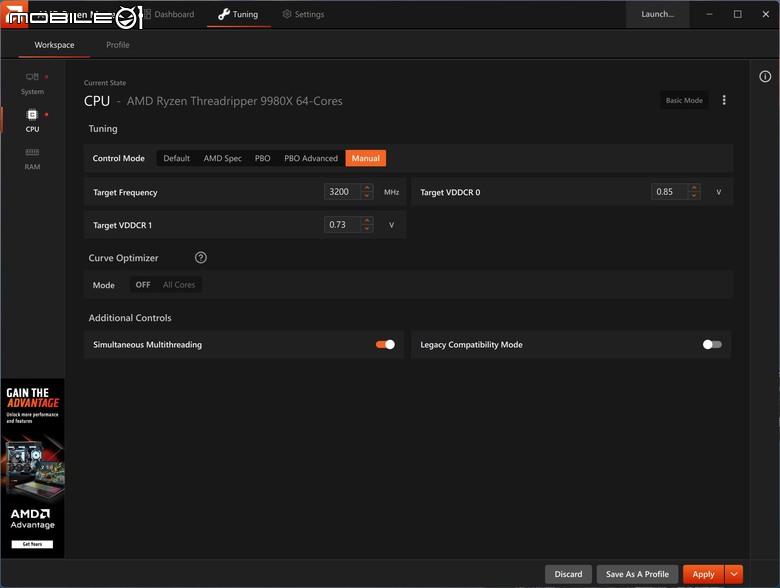Close the application window
Screen dimensions: 780x588
(766, 14)
